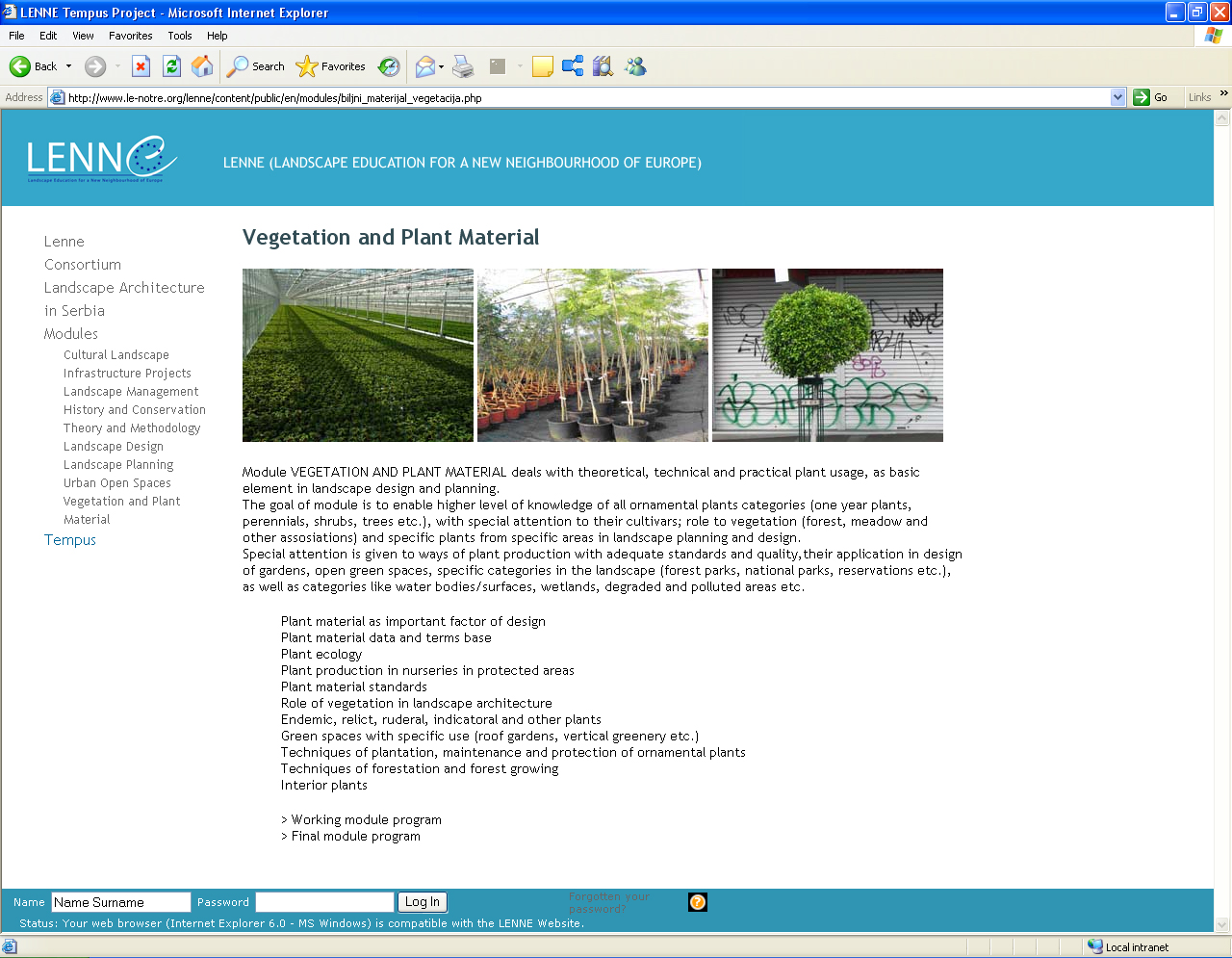Image resolution: width=1232 pixels, height=958 pixels.
Task: Open the Cultural Landscape module link
Action: click(116, 355)
